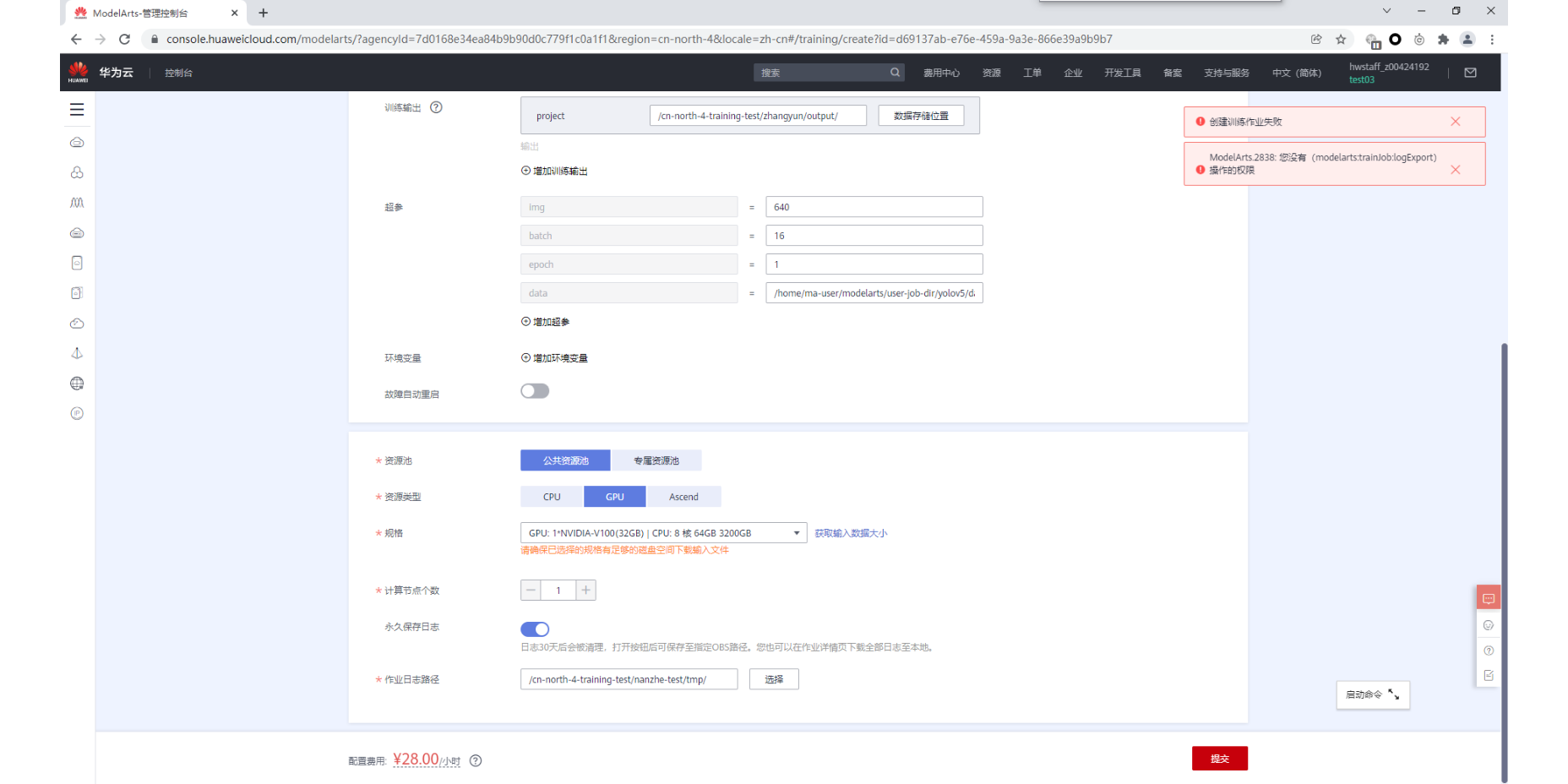
Task: Click help icon next to 配置费用
Action: click(476, 760)
